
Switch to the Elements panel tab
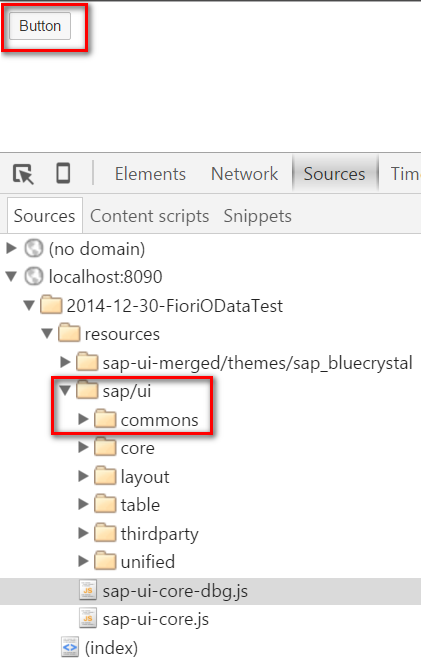150,174
